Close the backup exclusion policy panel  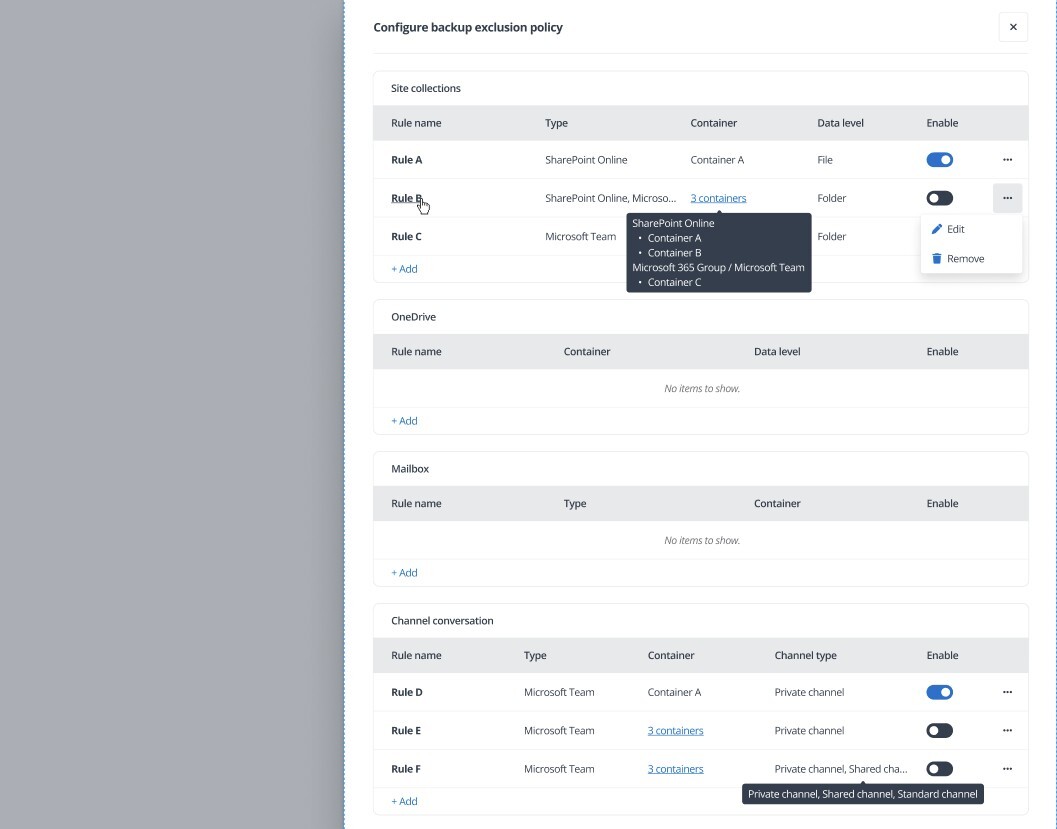[x=1013, y=27]
